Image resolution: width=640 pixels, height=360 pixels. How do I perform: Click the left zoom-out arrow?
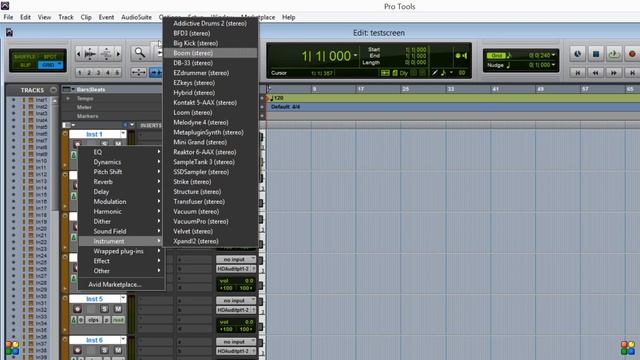tap(78, 54)
